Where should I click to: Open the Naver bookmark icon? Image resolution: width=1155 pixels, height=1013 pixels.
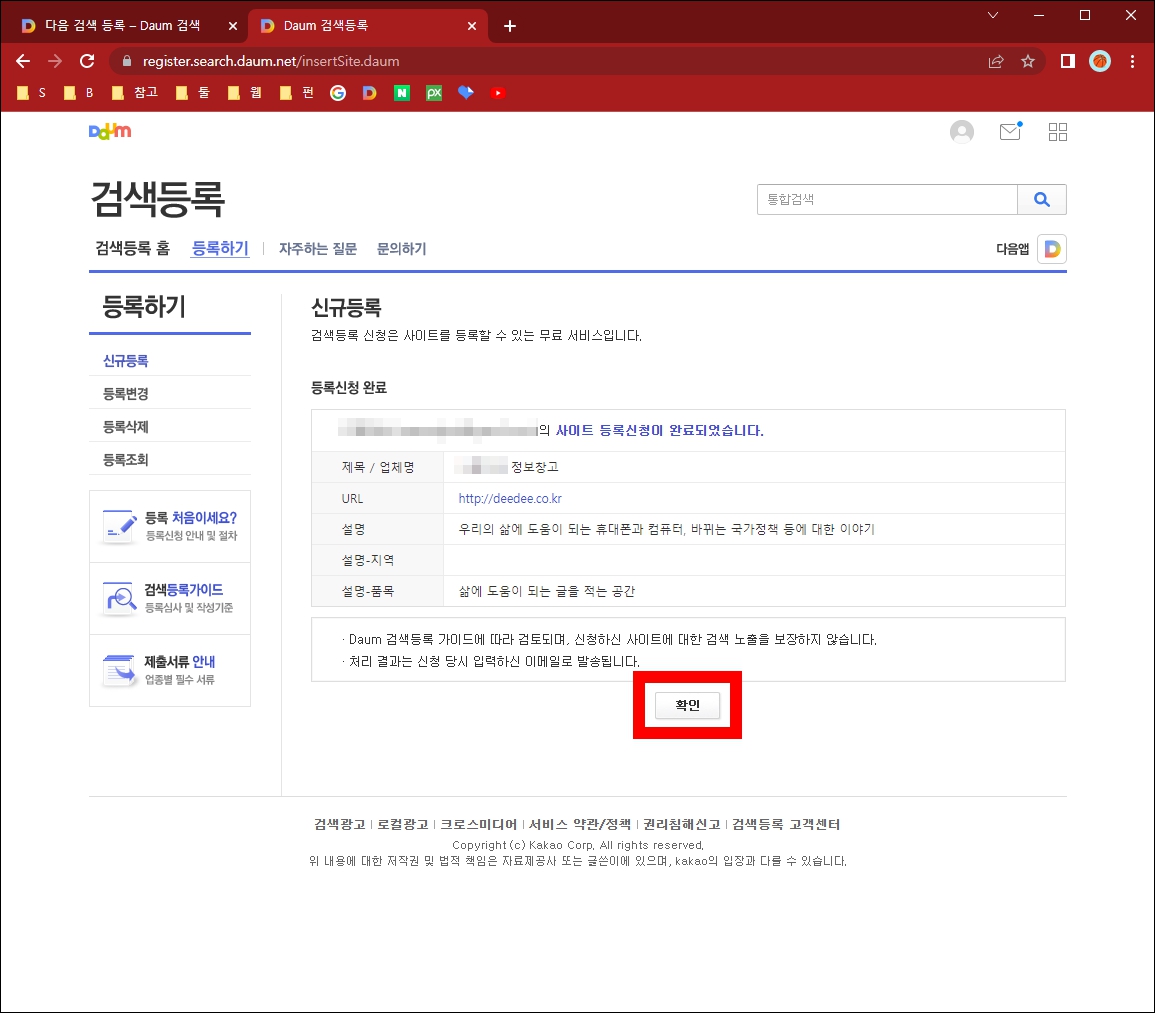401,93
